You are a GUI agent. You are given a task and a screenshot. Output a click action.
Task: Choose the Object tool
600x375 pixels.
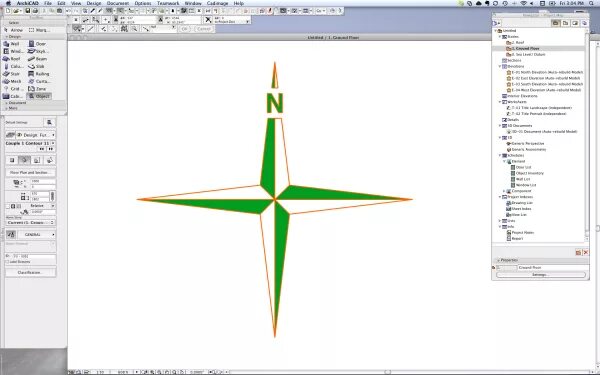[39, 96]
